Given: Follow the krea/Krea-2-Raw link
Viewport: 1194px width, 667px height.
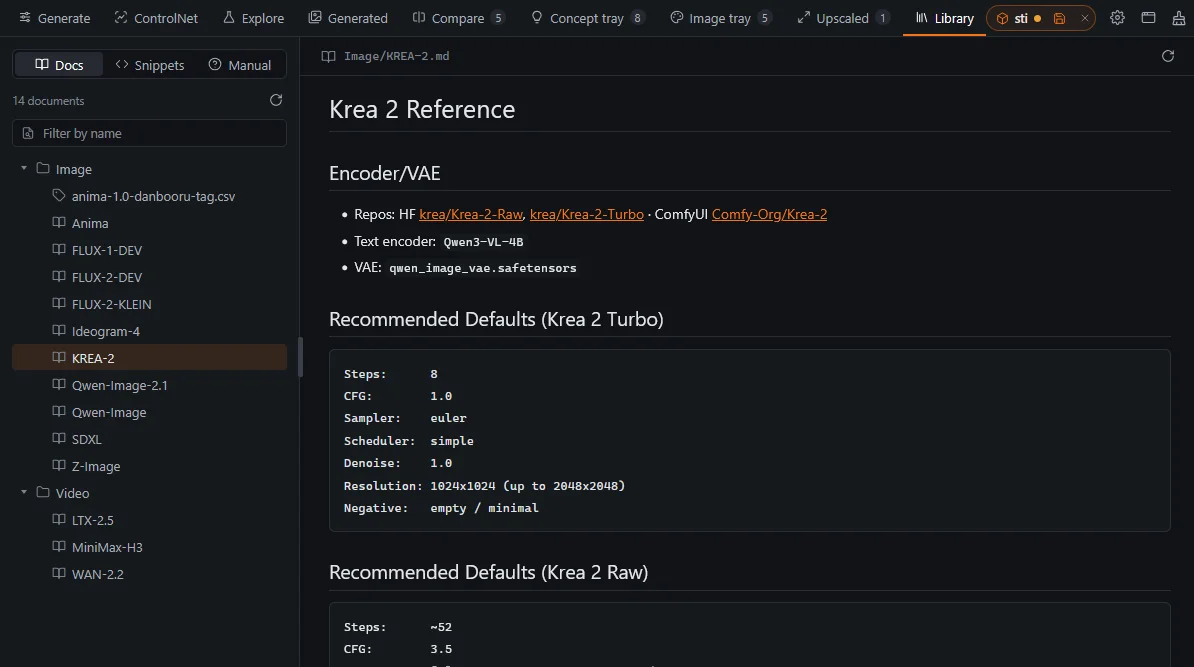Looking at the screenshot, I should (x=471, y=215).
